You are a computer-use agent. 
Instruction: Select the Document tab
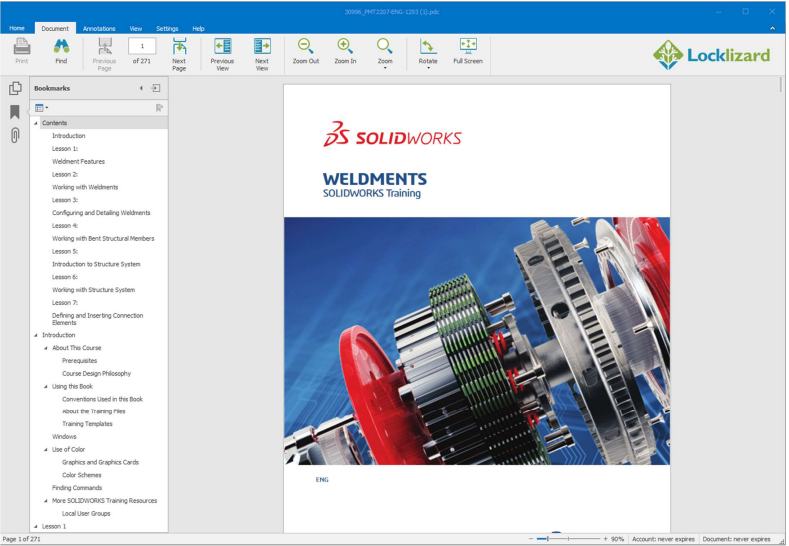coord(55,28)
